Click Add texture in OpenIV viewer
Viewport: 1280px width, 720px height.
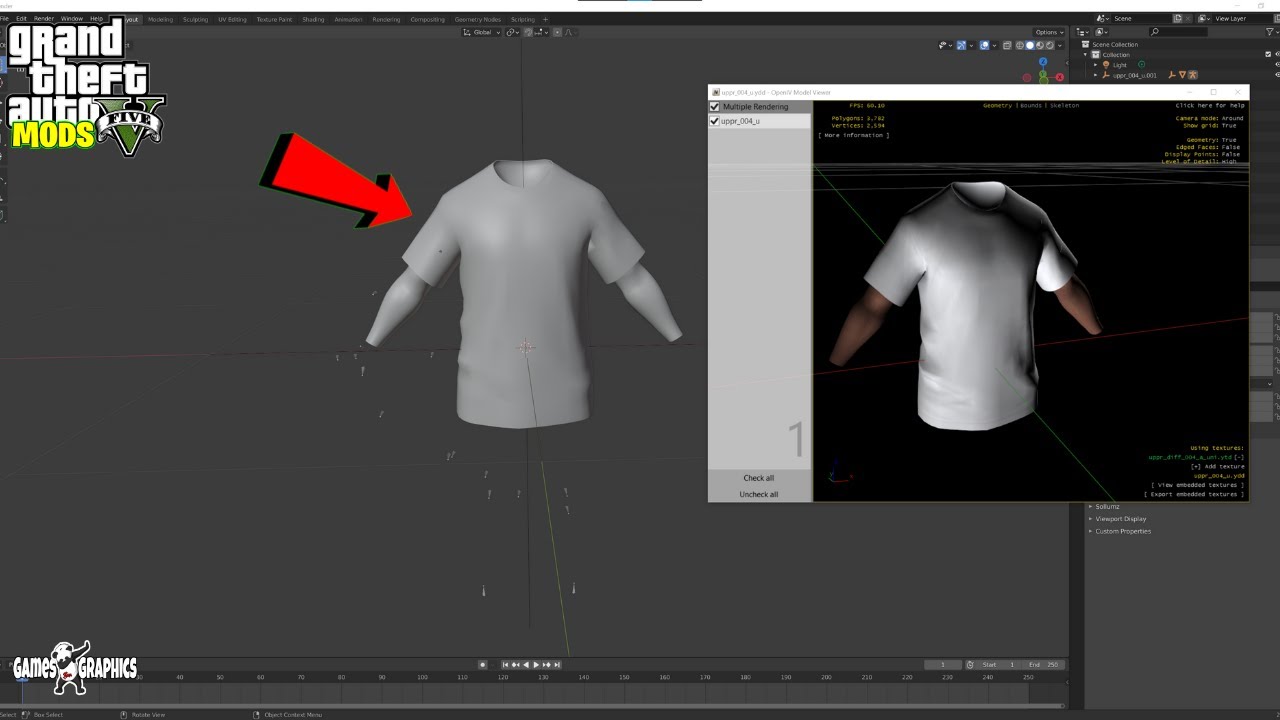pyautogui.click(x=1217, y=467)
